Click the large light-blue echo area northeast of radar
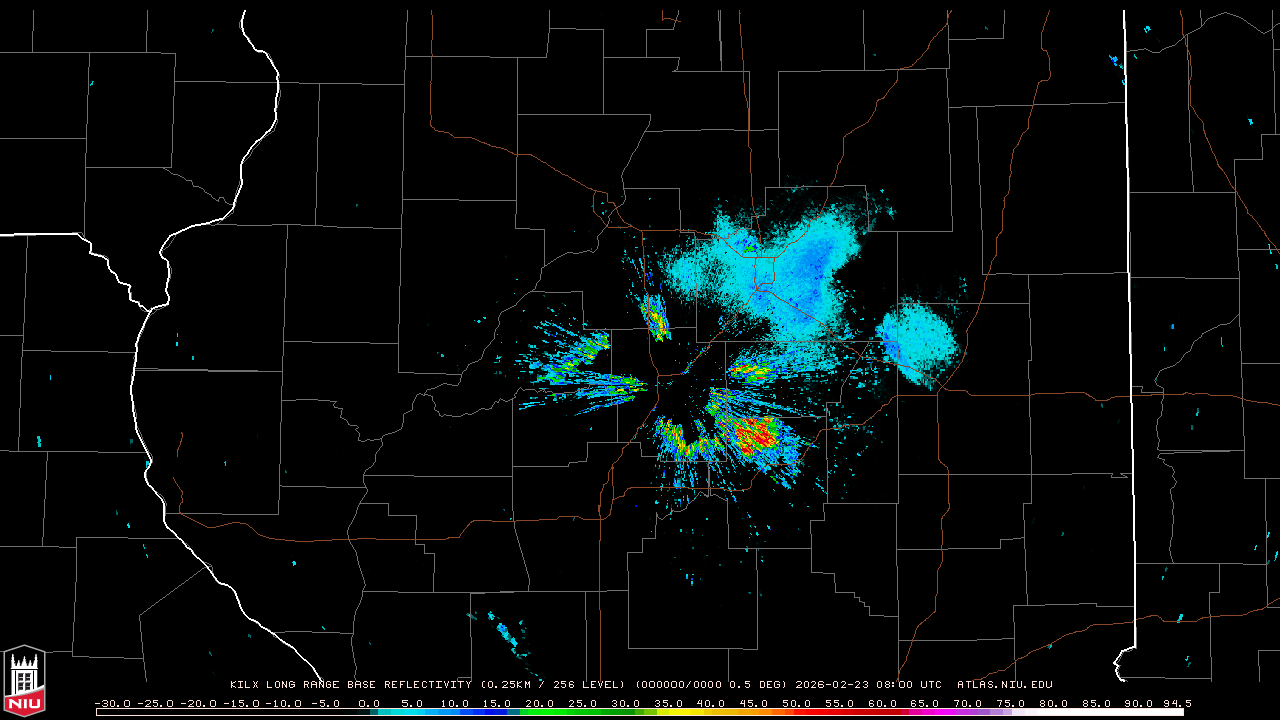 (790, 270)
